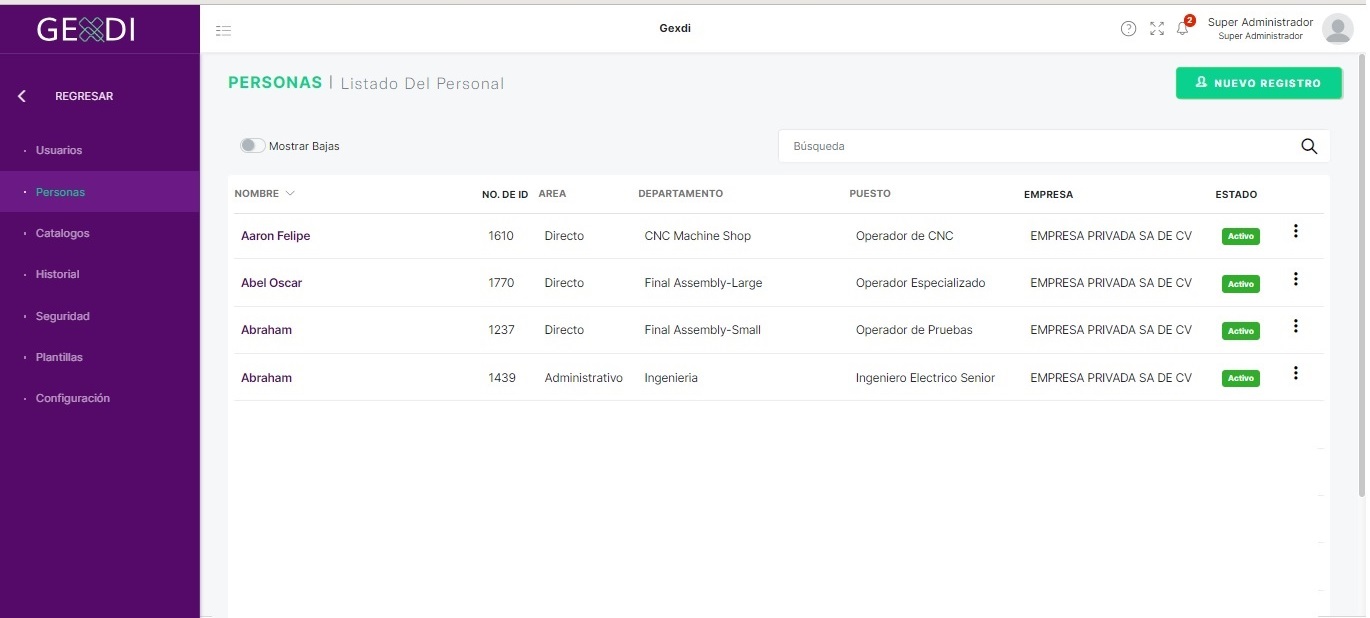Enable the Mostrar Bajas switch
The image size is (1370, 618).
coord(253,146)
